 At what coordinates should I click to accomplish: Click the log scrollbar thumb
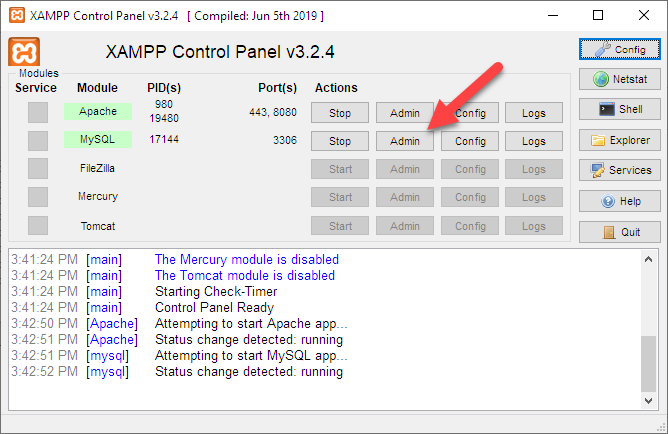[648, 364]
